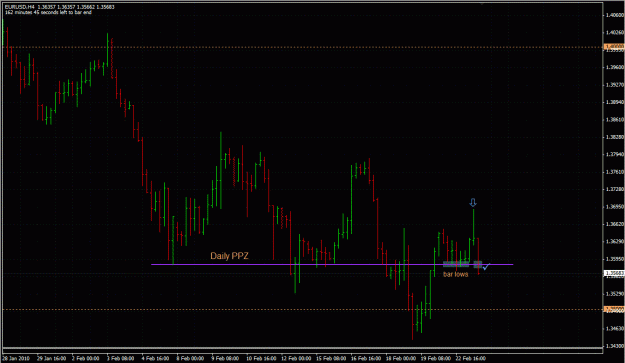Image resolution: width=625 pixels, height=363 pixels.
Task: Click the 1.38280 price axis label
Action: pyautogui.click(x=615, y=137)
